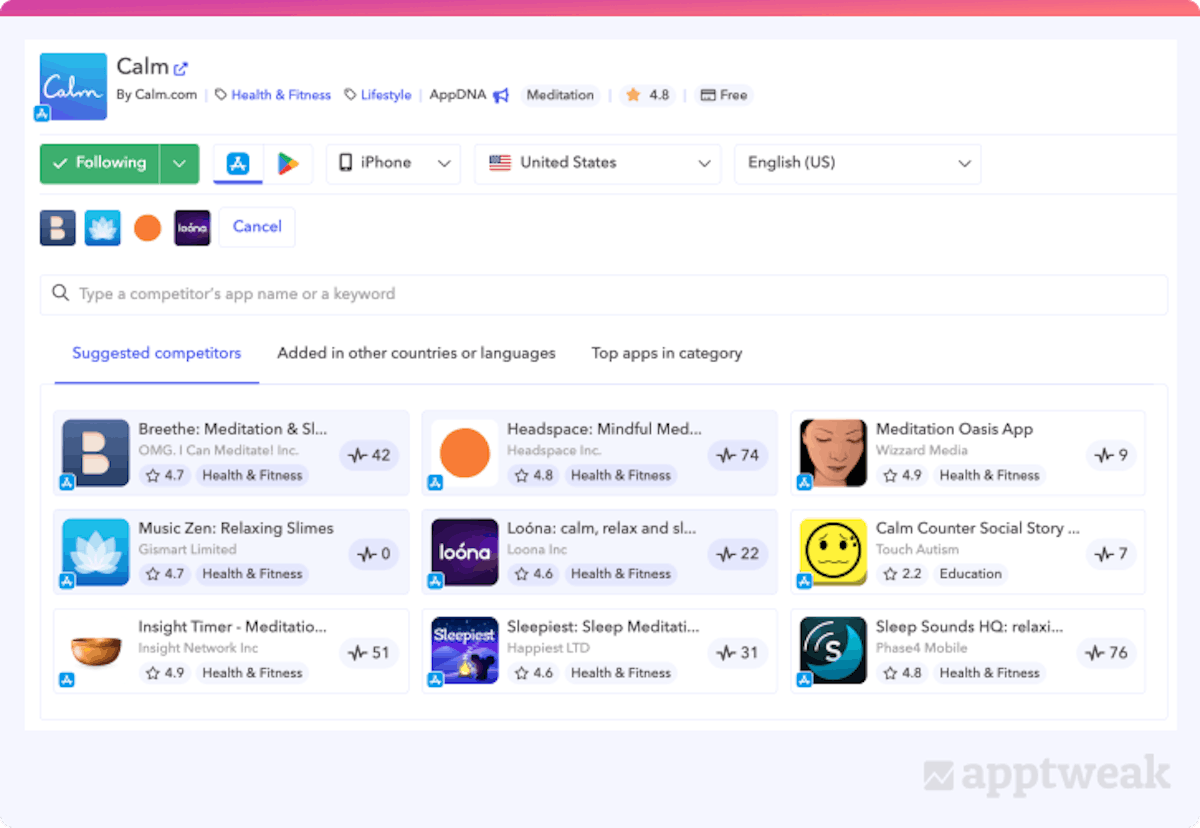The height and width of the screenshot is (828, 1200).
Task: Click selected Headspace orange circle icon
Action: click(147, 228)
